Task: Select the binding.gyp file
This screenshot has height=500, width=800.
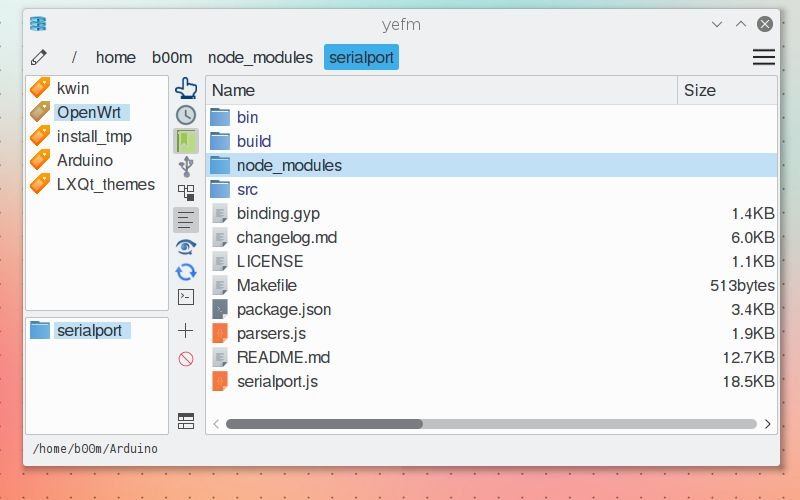Action: pyautogui.click(x=278, y=213)
